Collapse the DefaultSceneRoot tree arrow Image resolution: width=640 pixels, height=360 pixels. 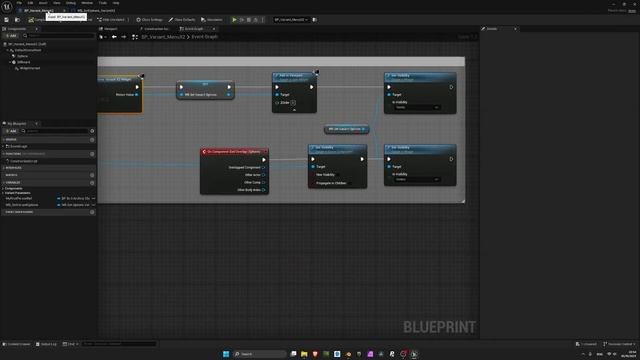[7, 50]
